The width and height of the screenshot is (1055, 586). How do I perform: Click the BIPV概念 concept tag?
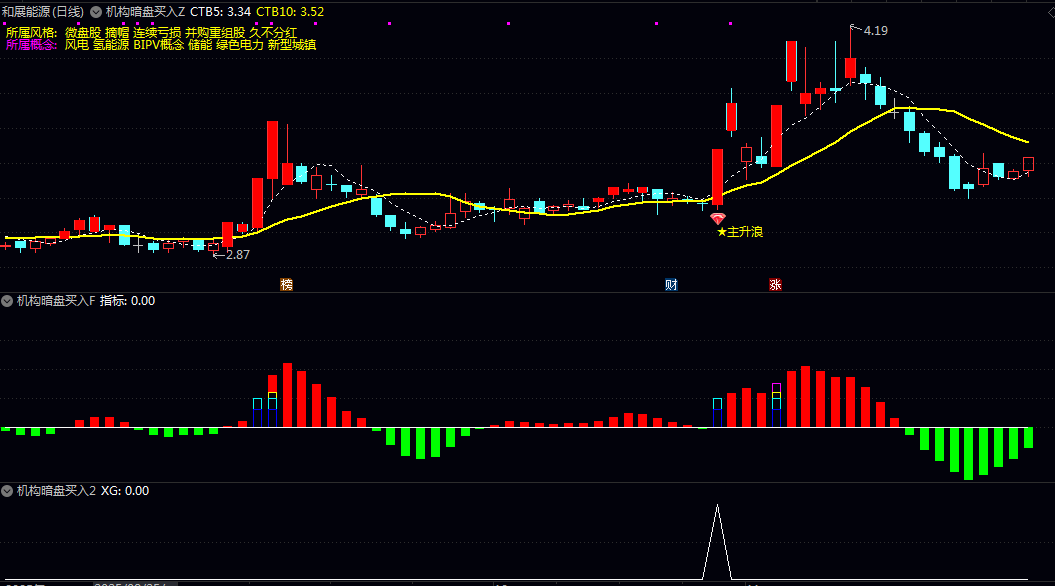pyautogui.click(x=159, y=45)
